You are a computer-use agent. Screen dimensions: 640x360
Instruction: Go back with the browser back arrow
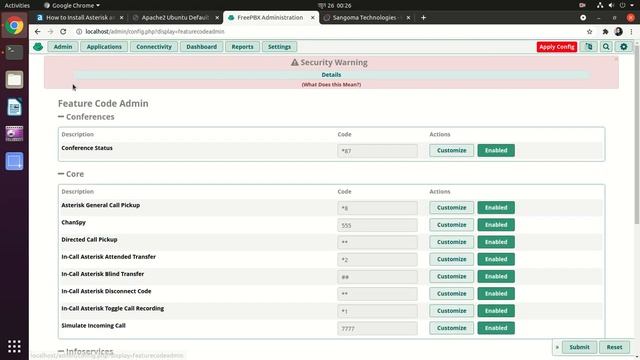38,31
